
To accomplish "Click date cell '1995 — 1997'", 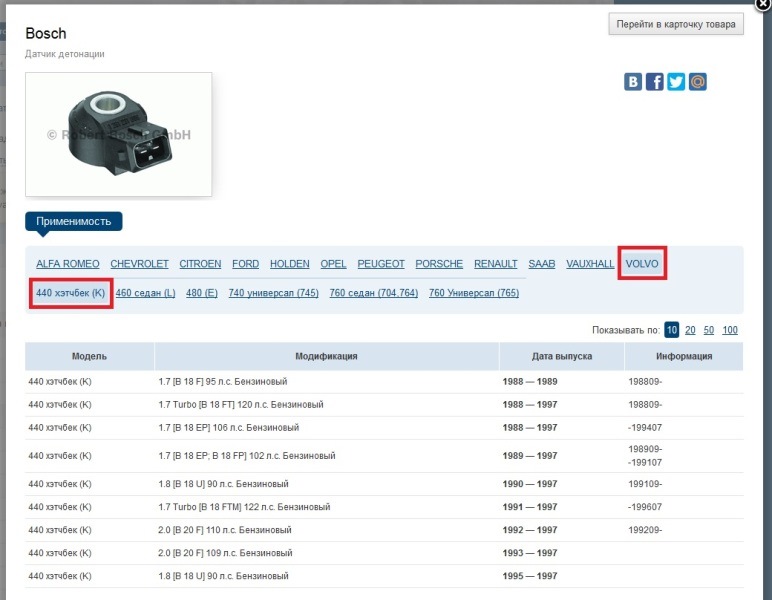I will (530, 576).
